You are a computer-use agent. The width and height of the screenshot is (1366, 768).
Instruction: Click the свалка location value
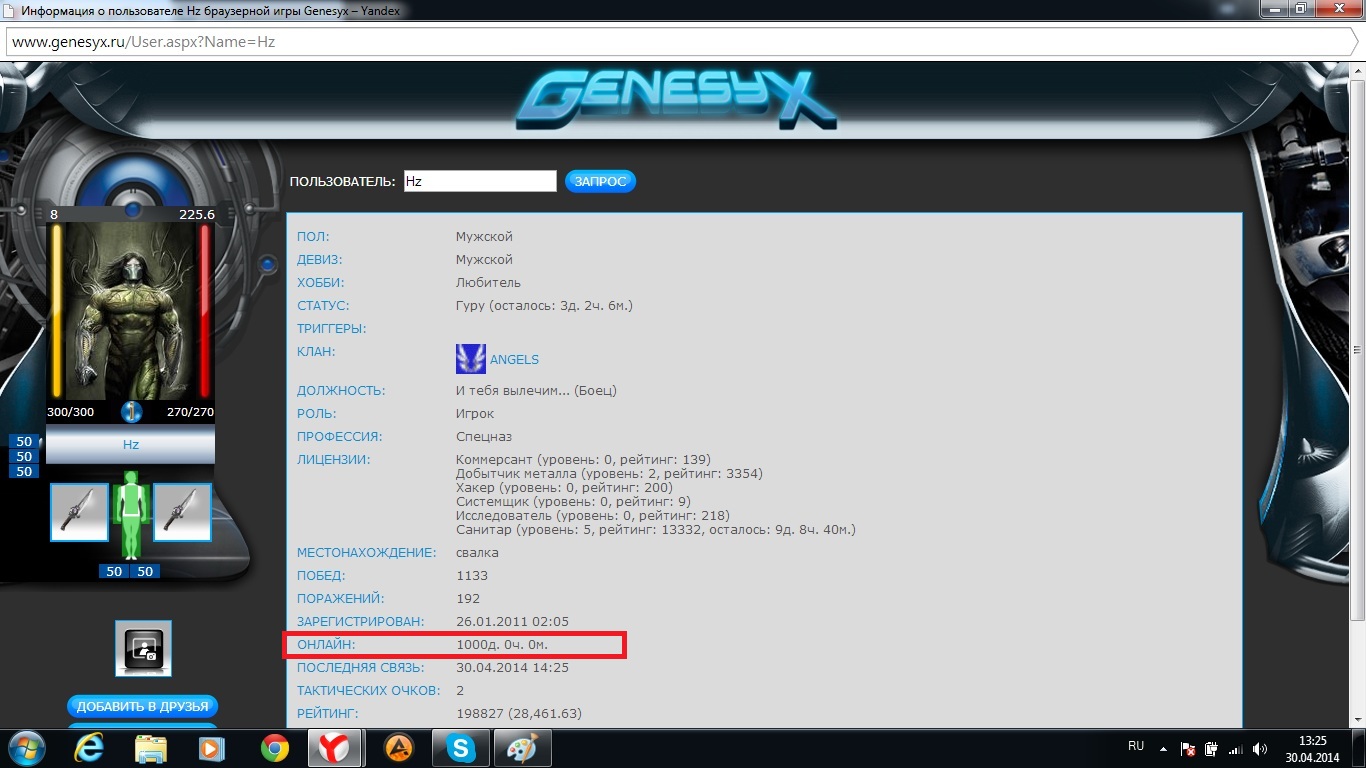(477, 553)
